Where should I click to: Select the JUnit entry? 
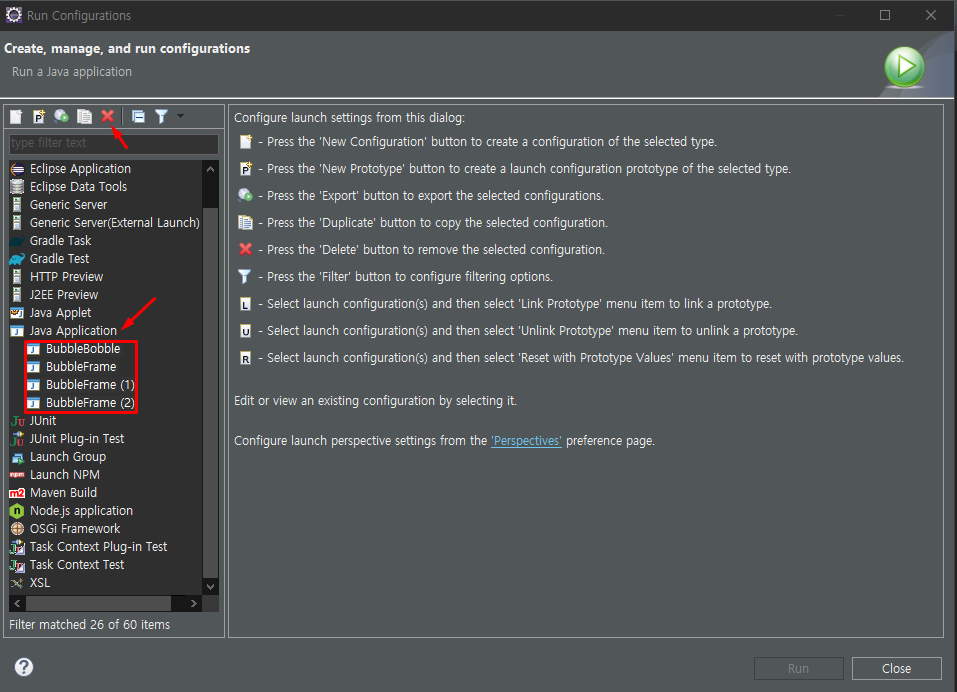click(x=43, y=421)
